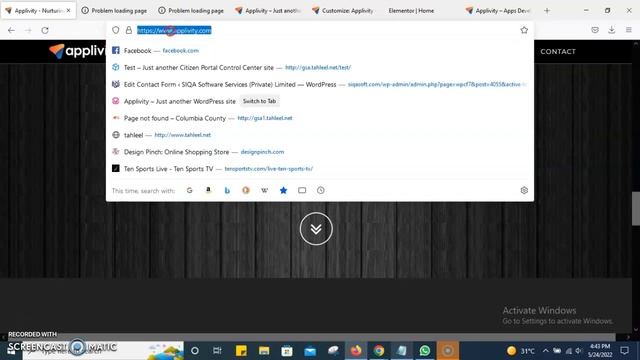640x360 pixels.
Task: Select the Ten Sports Live suggestion
Action: point(320,169)
